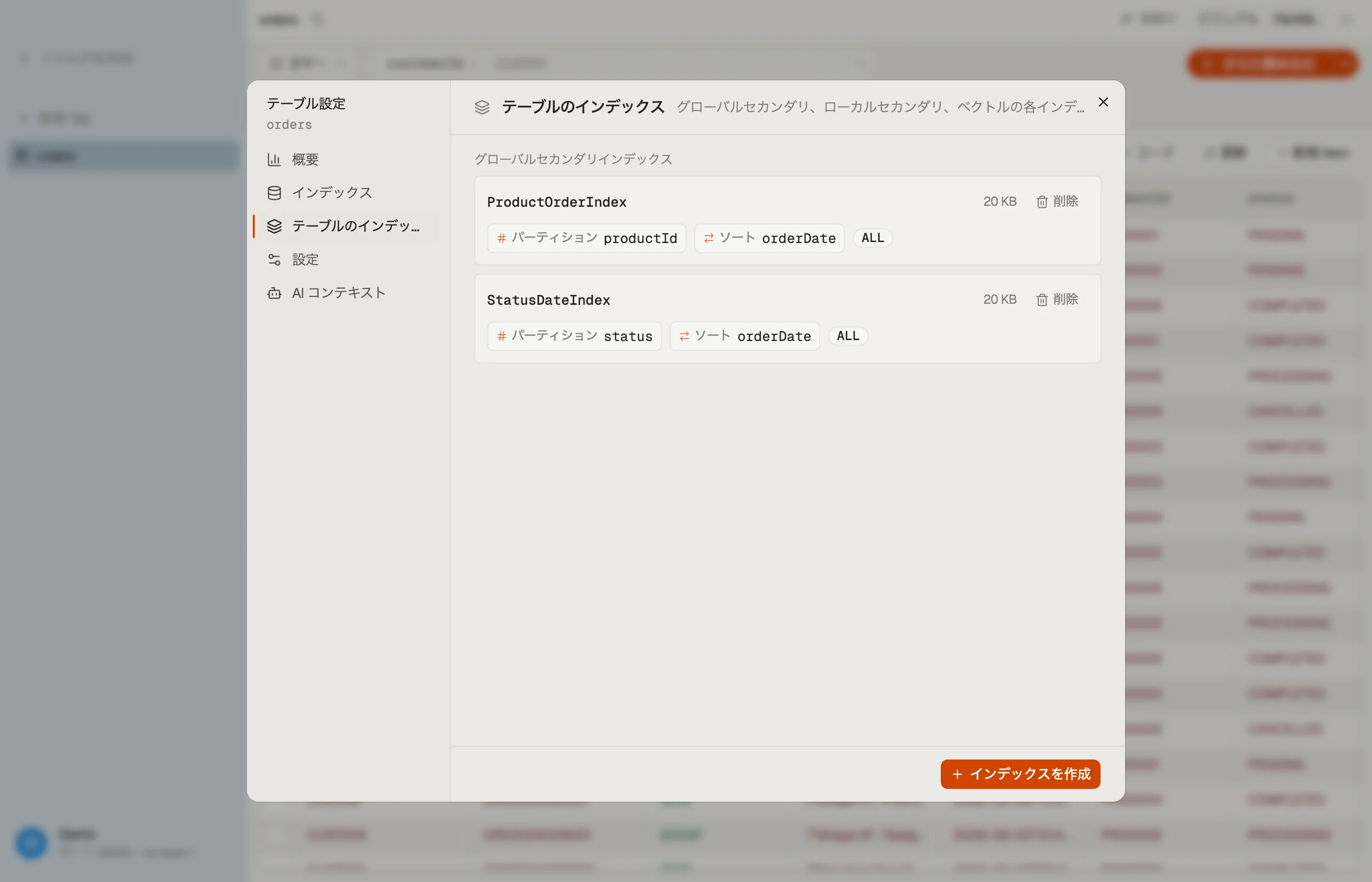Click the StatusDateIndex name

point(548,300)
